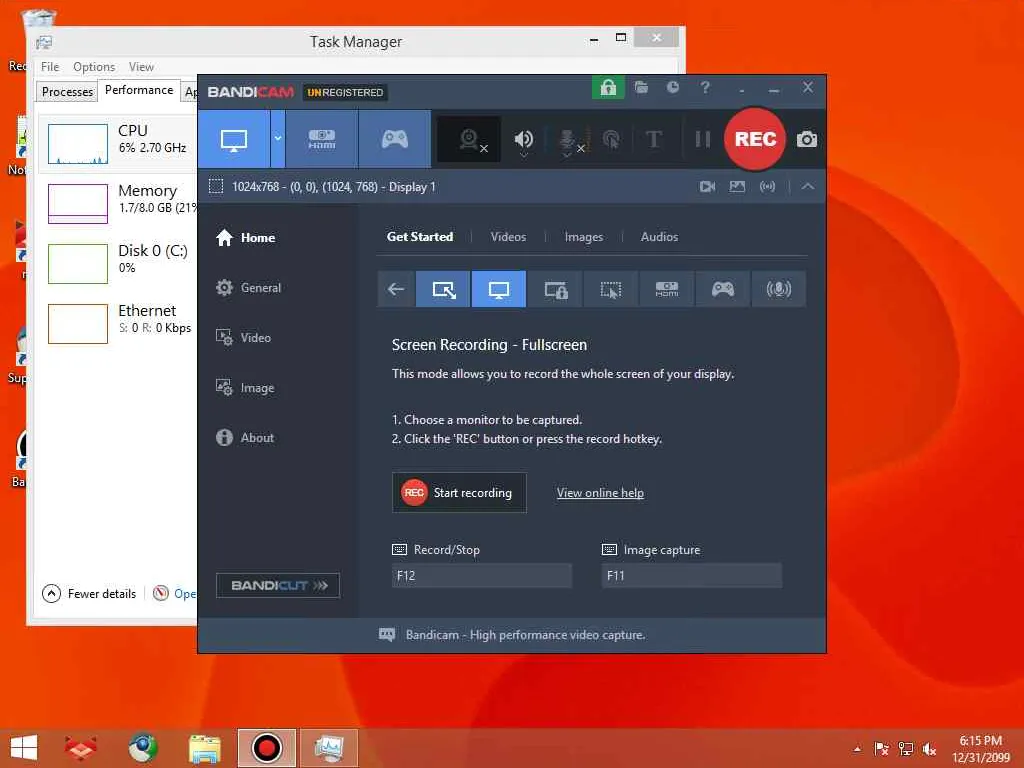The height and width of the screenshot is (768, 1024).
Task: Switch to Images tab
Action: (x=583, y=236)
